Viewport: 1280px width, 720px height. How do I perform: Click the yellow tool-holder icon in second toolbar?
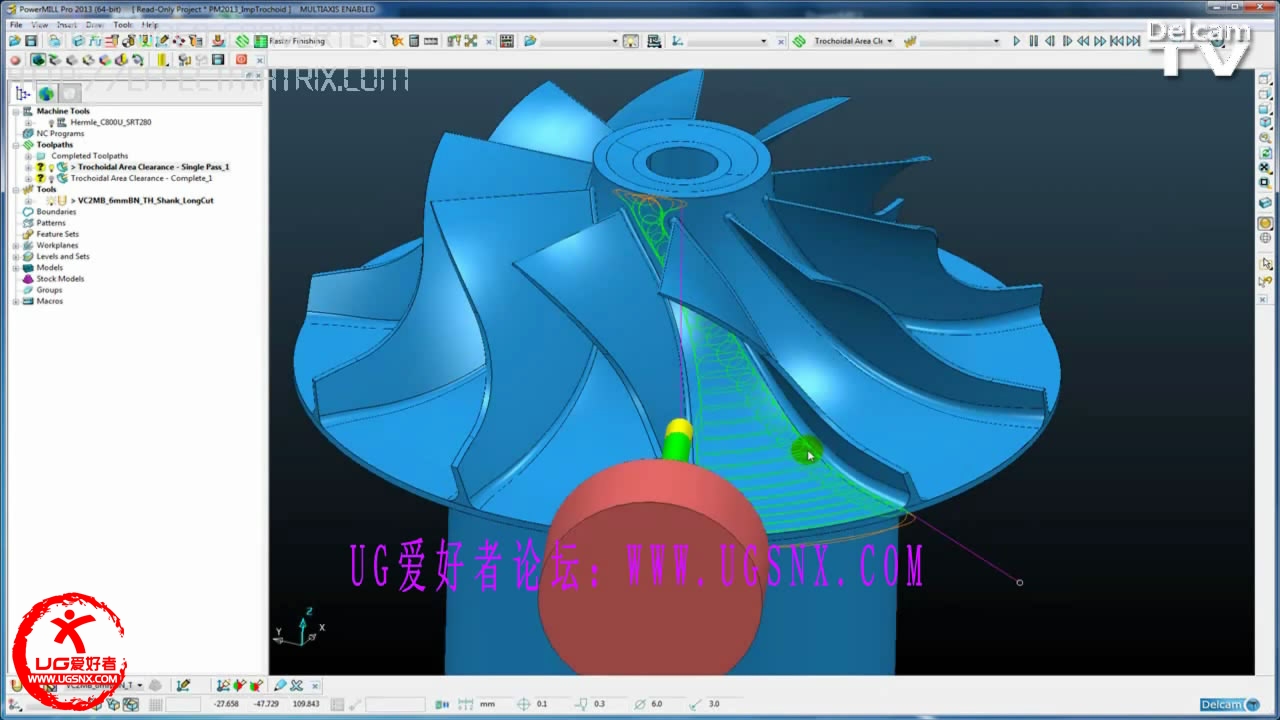tap(162, 60)
